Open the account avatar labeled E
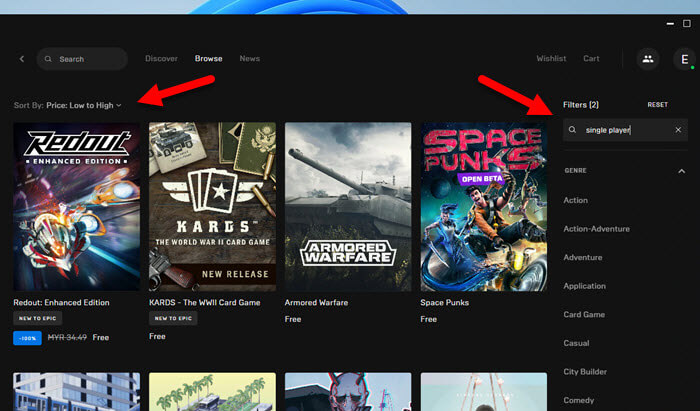This screenshot has height=411, width=700. (684, 58)
